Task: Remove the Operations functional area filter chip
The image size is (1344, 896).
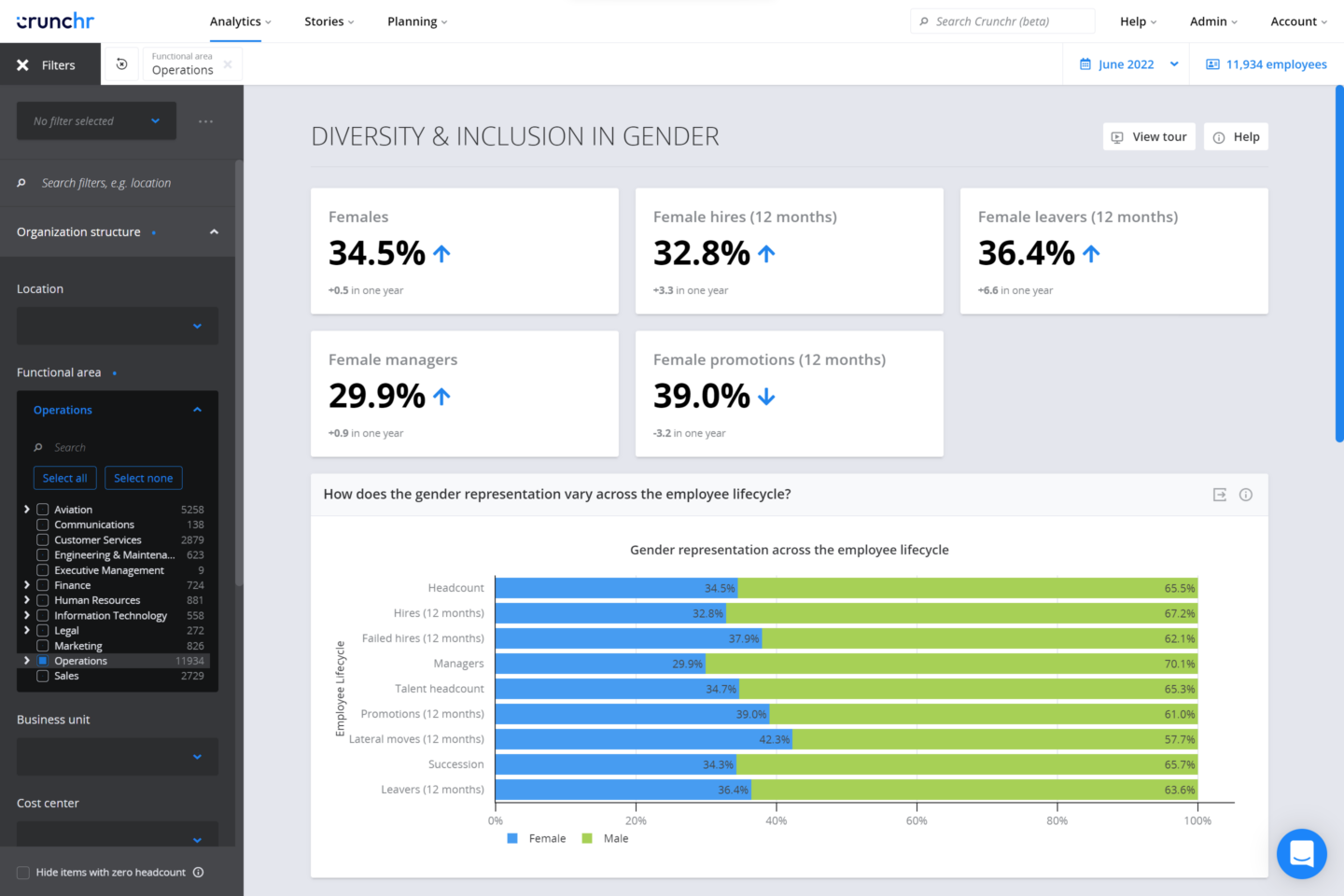Action: coord(228,64)
